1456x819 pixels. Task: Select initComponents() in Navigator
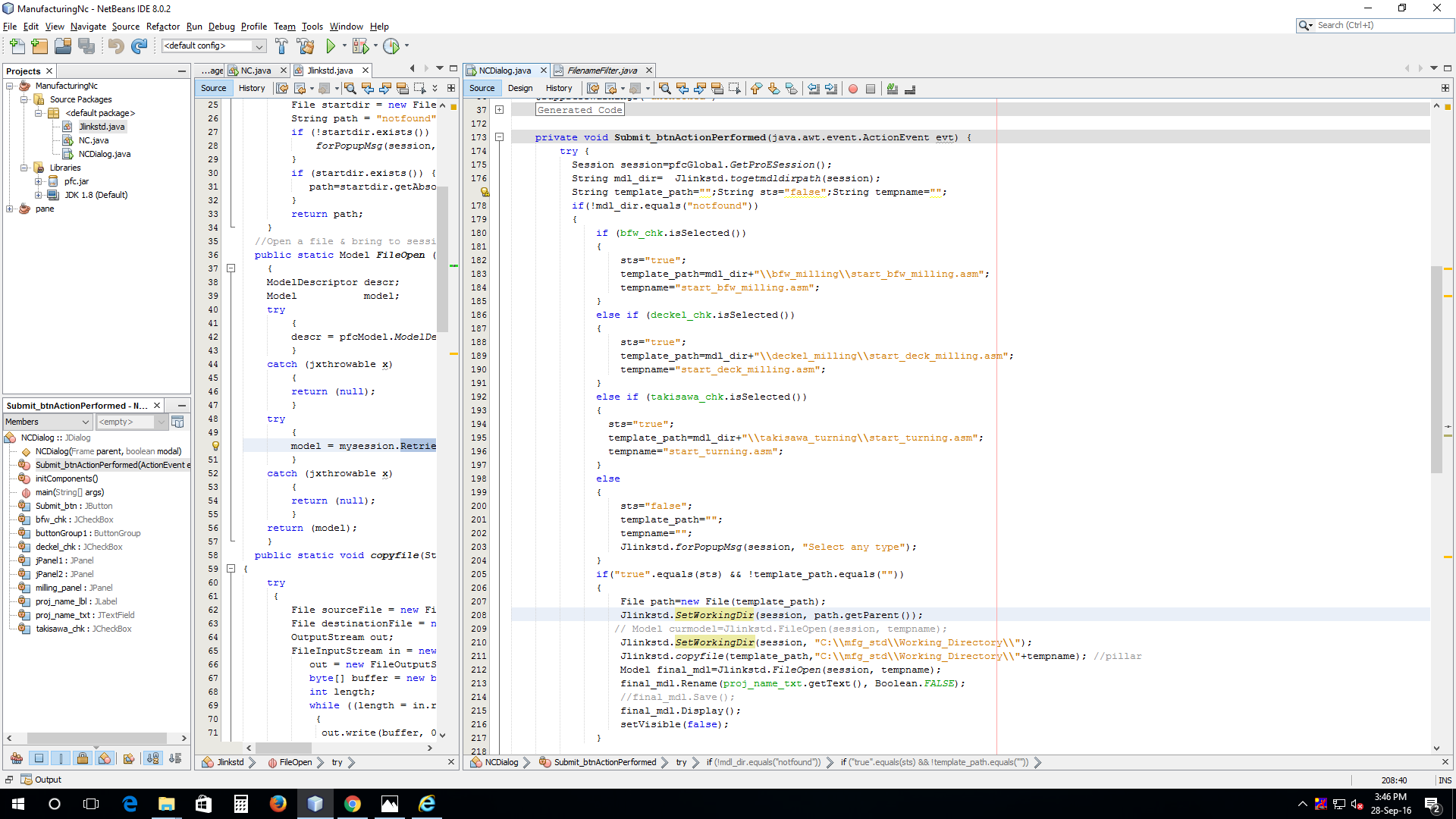(67, 479)
